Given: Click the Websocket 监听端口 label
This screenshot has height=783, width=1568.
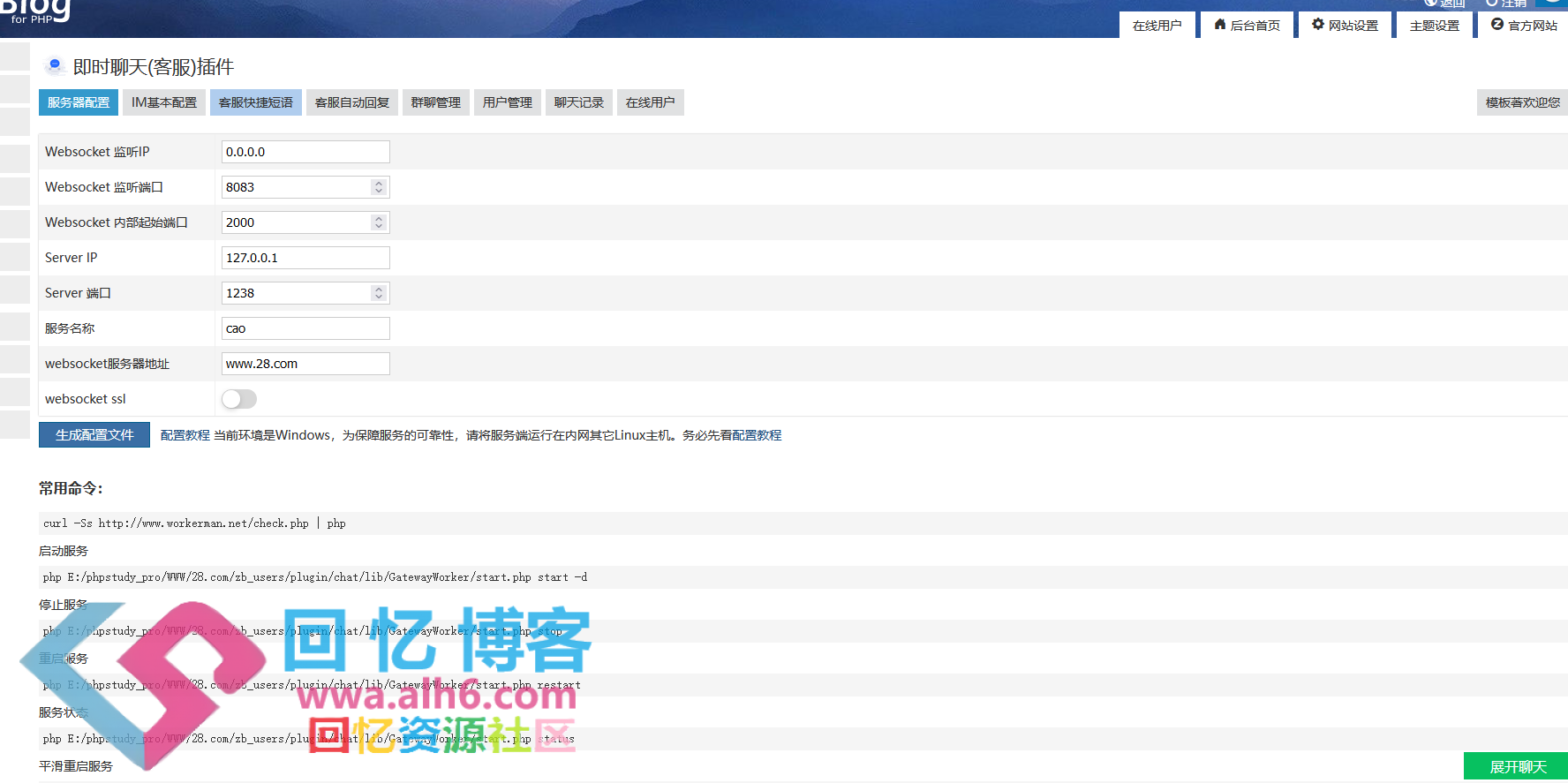Looking at the screenshot, I should coord(104,187).
